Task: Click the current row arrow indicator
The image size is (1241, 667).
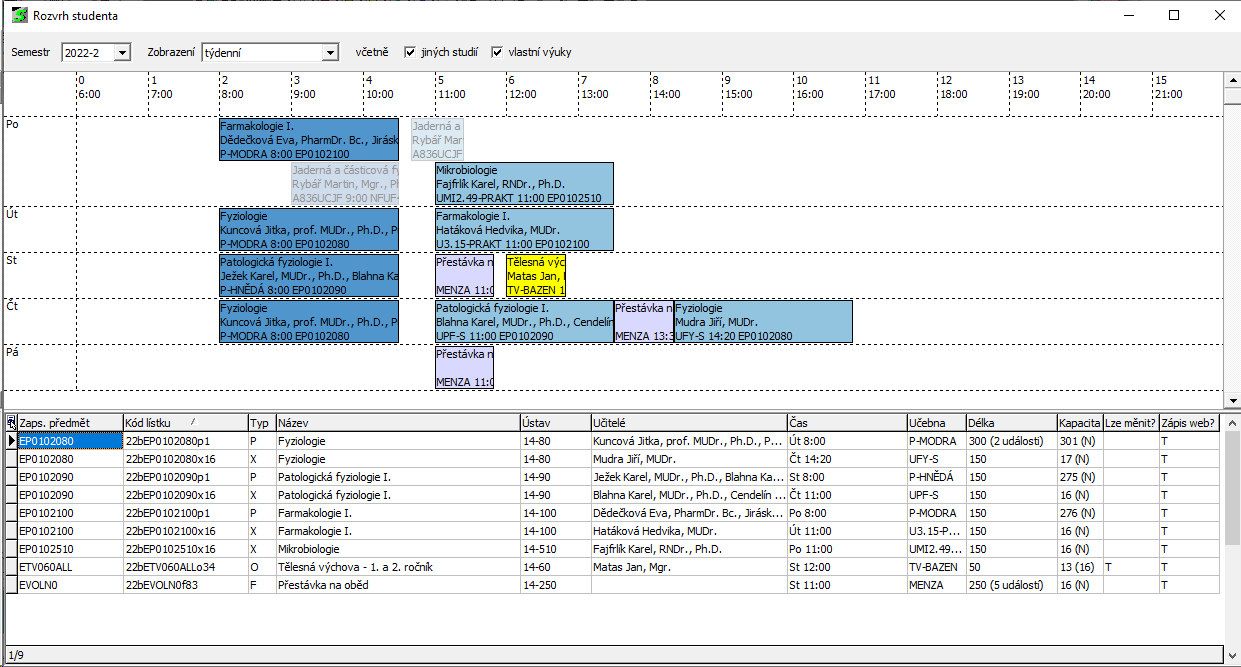Action: coord(11,441)
